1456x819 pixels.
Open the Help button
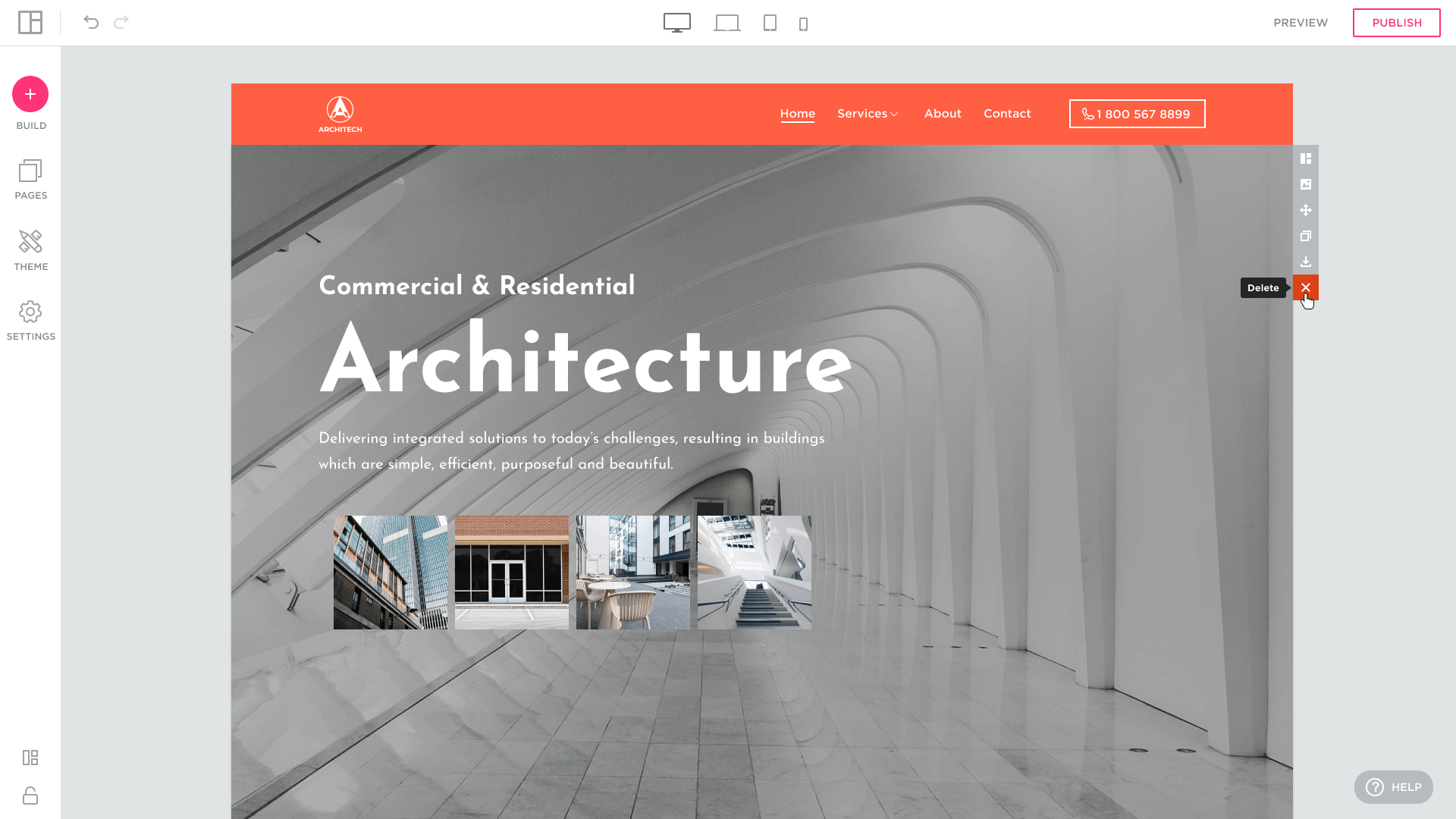[x=1393, y=787]
